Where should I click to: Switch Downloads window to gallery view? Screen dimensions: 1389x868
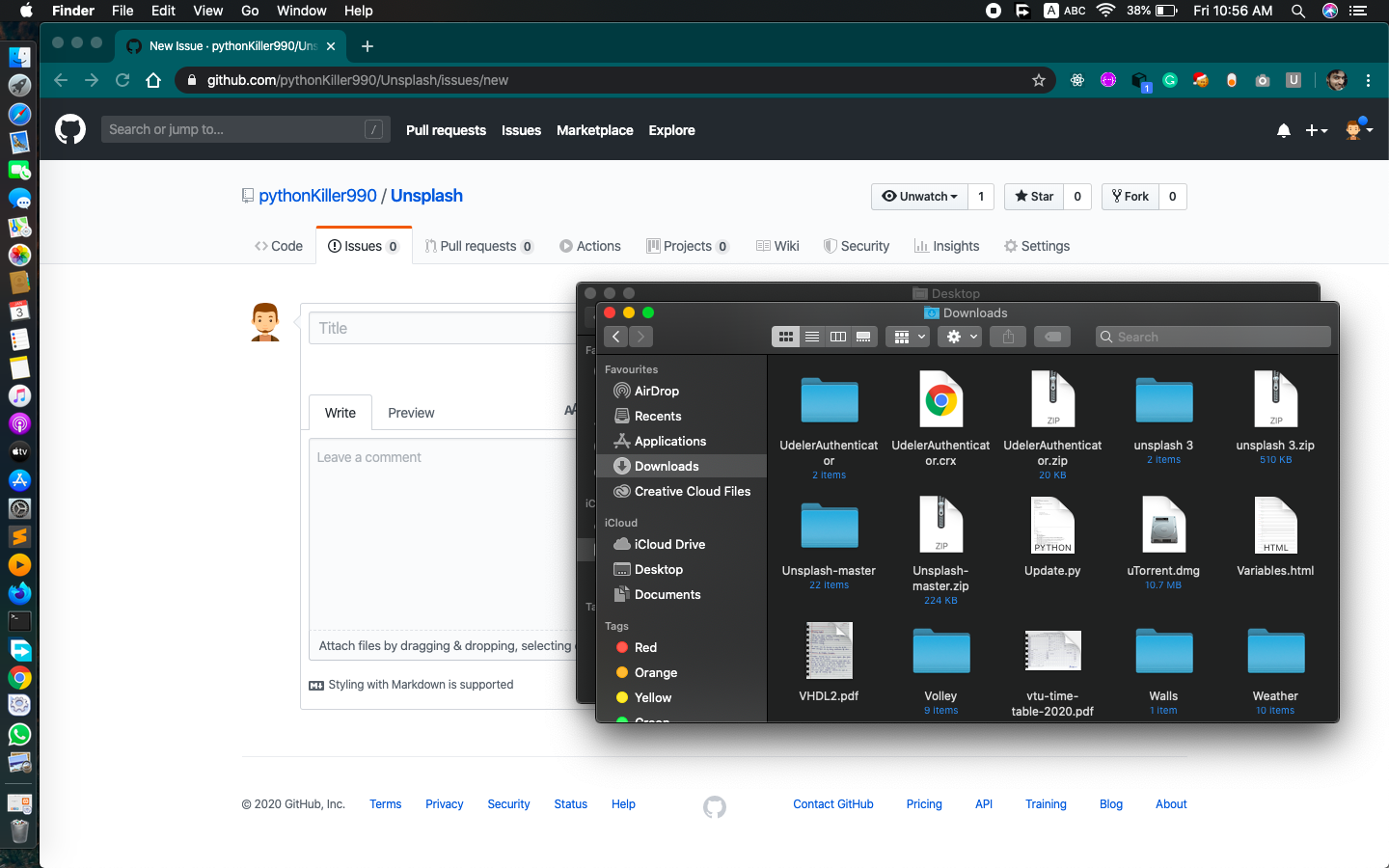[x=863, y=336]
